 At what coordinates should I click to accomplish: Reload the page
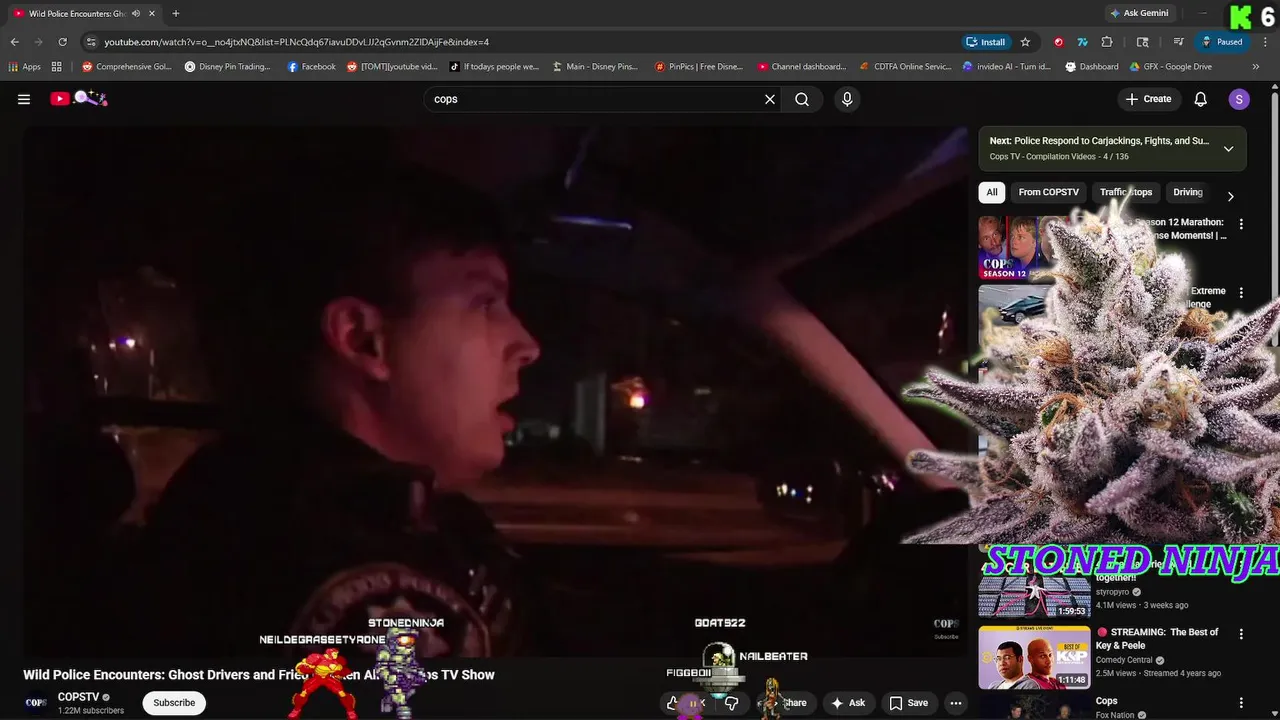(62, 42)
